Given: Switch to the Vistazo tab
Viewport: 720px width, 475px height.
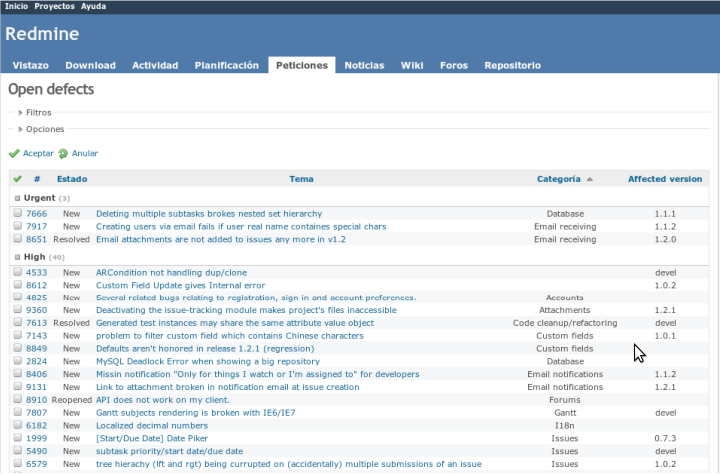Looking at the screenshot, I should tap(30, 65).
